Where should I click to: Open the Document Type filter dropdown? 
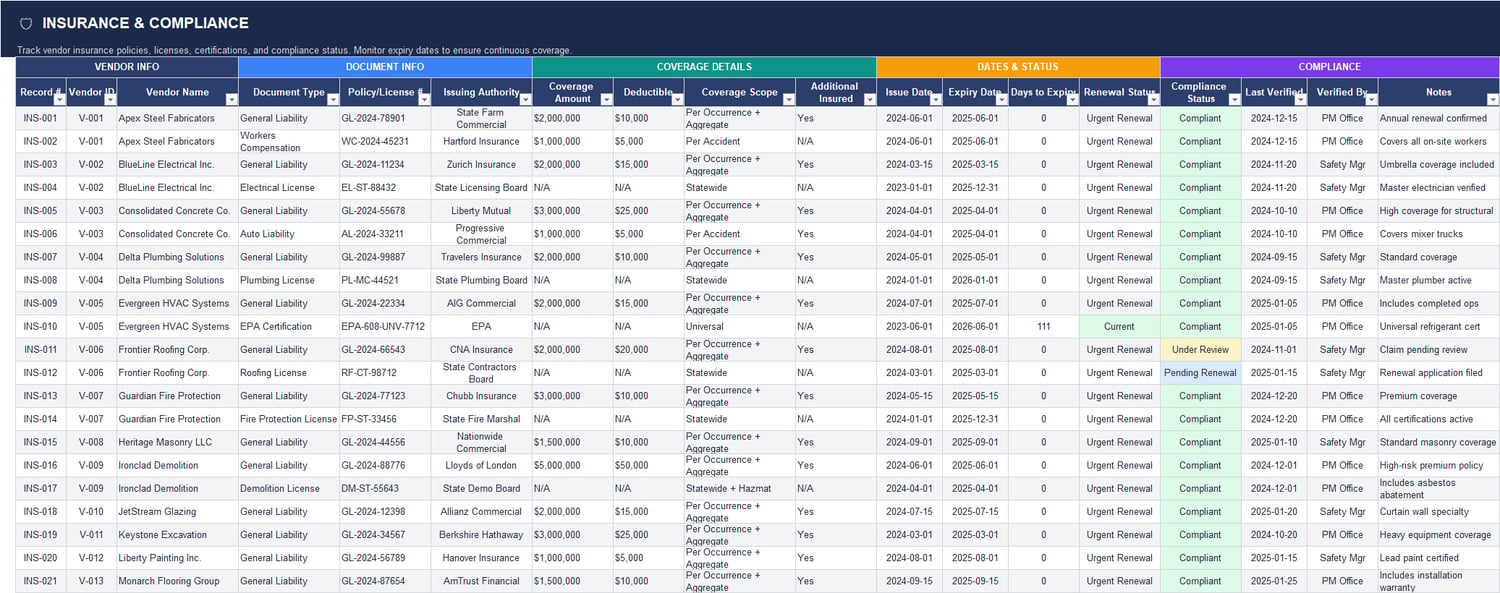[333, 99]
